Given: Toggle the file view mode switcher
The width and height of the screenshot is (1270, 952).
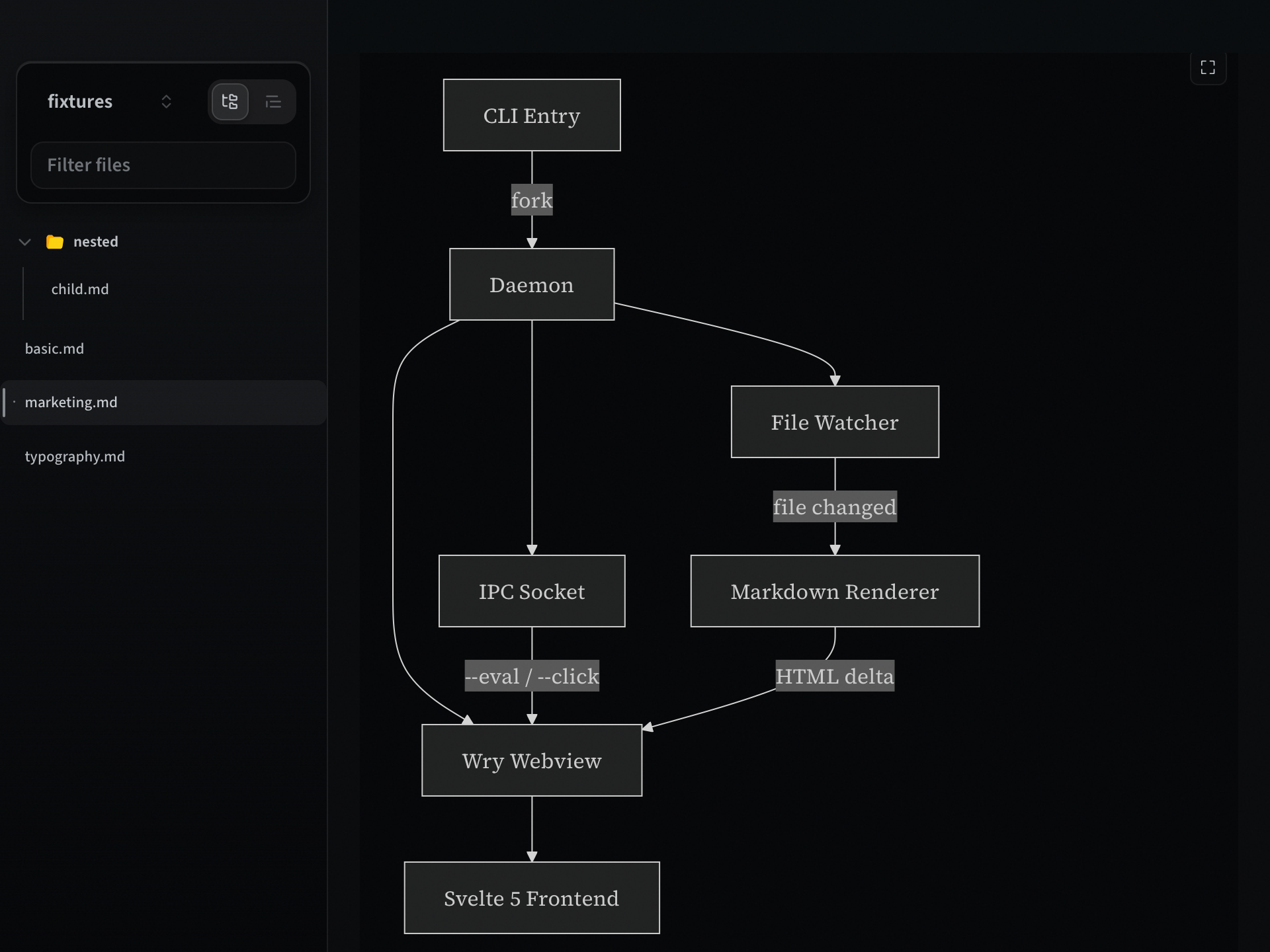Looking at the screenshot, I should click(251, 101).
